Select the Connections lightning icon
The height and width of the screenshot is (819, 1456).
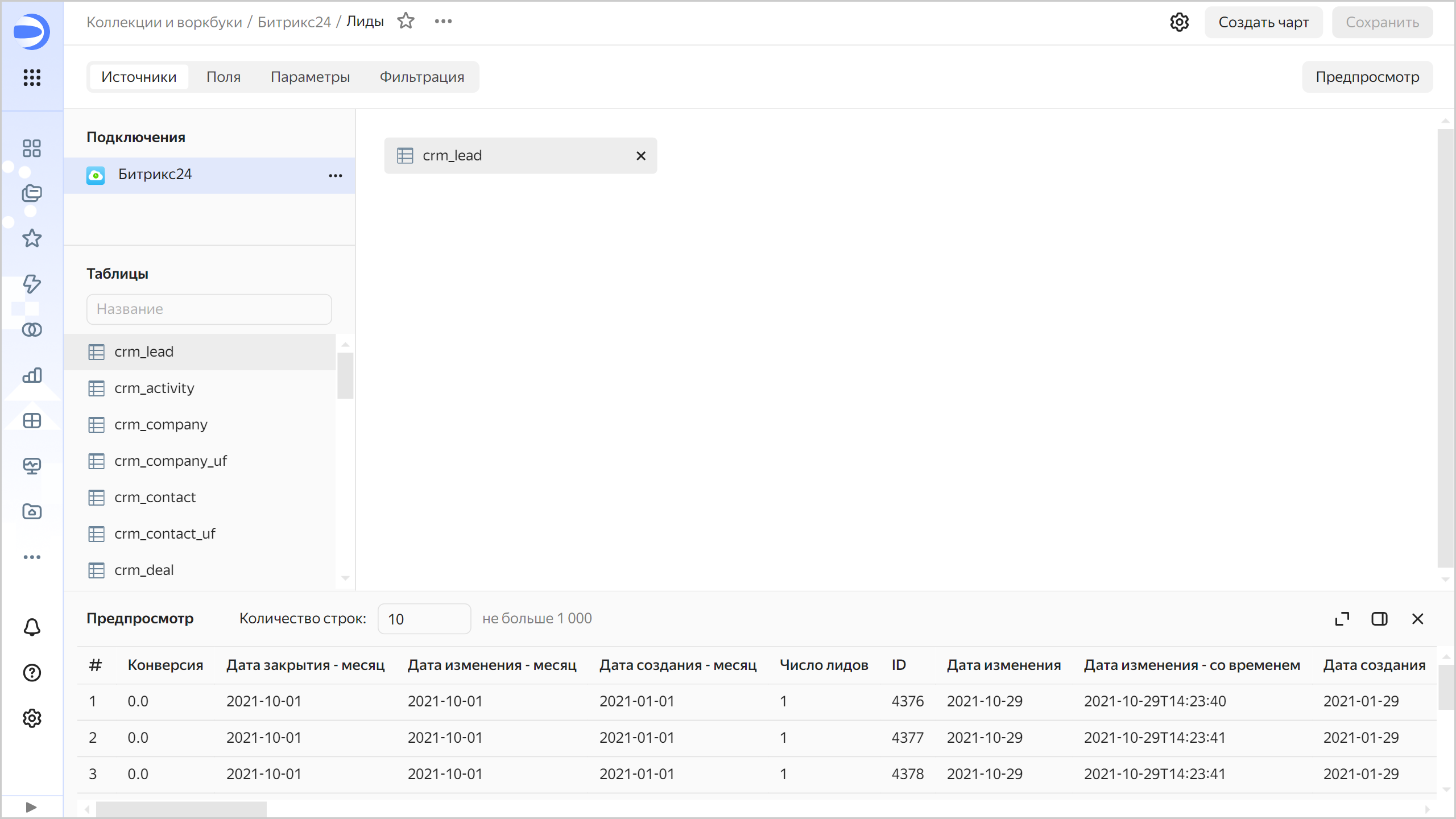pos(31,284)
